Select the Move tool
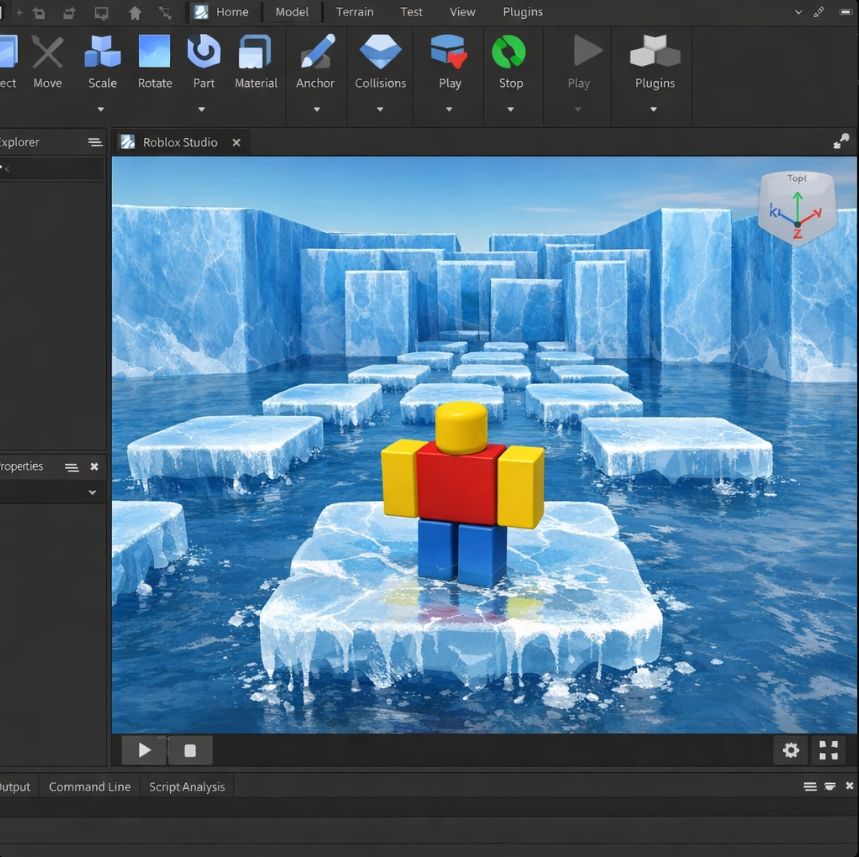 (47, 61)
